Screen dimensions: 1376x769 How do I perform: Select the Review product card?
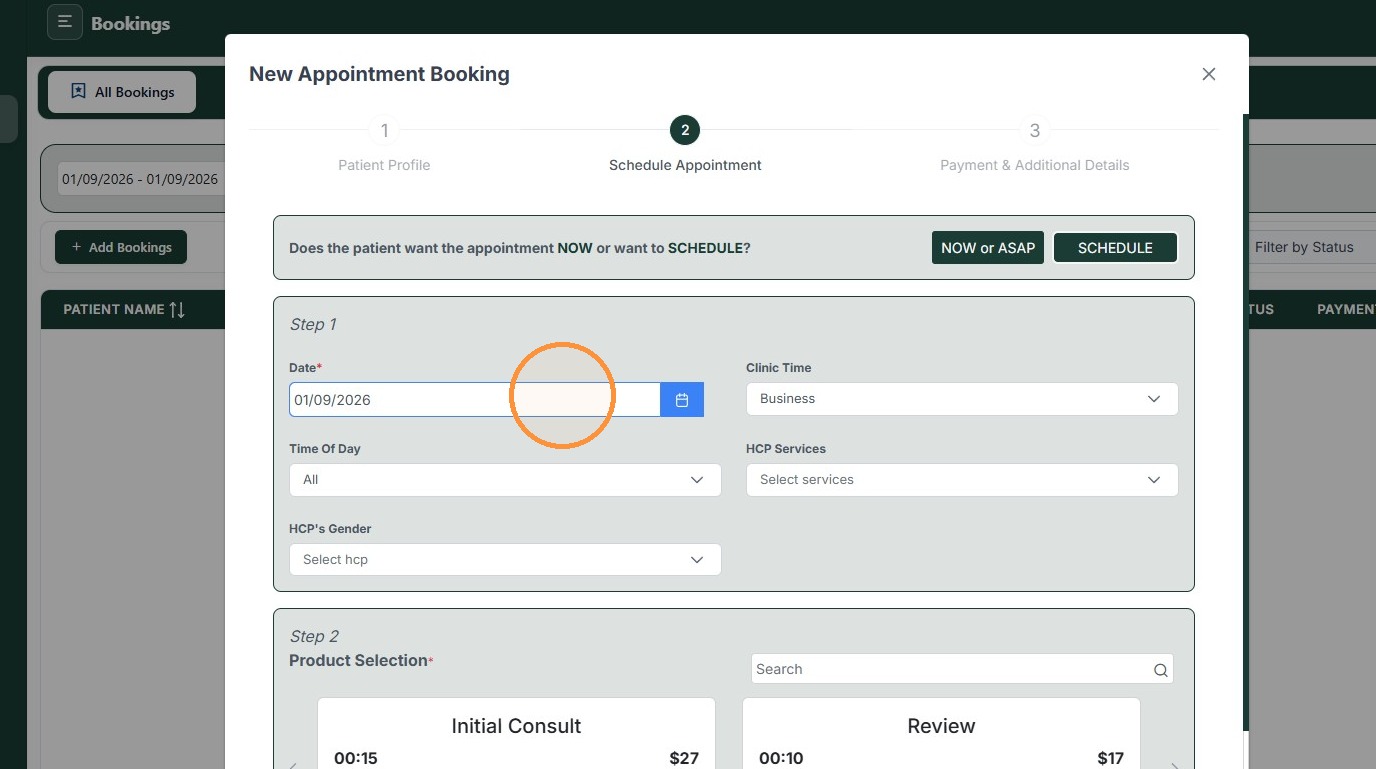tap(941, 734)
